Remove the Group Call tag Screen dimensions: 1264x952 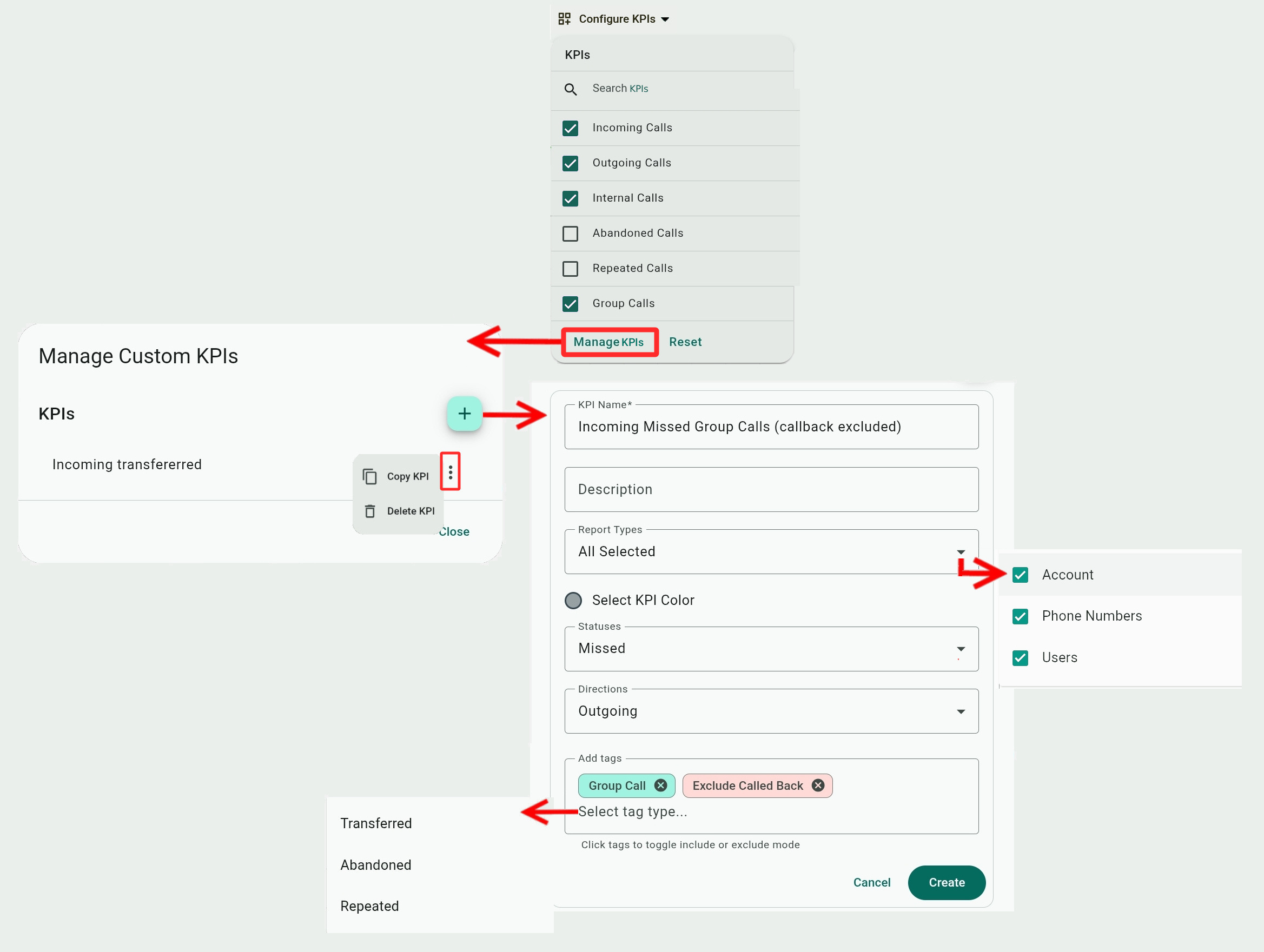tap(660, 785)
